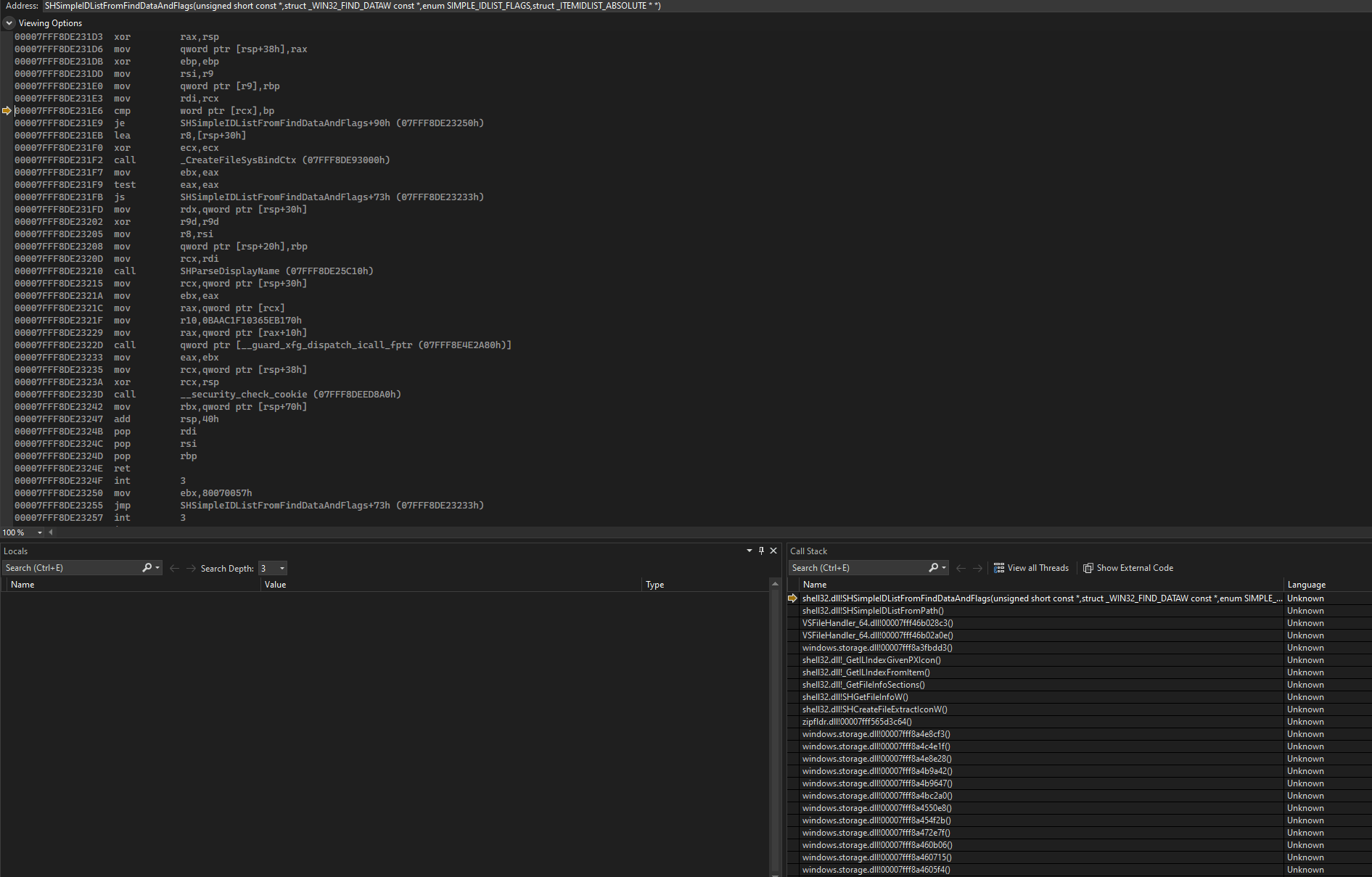Open Call Stack search options dropdown arrow
1372x877 pixels.
[x=944, y=568]
